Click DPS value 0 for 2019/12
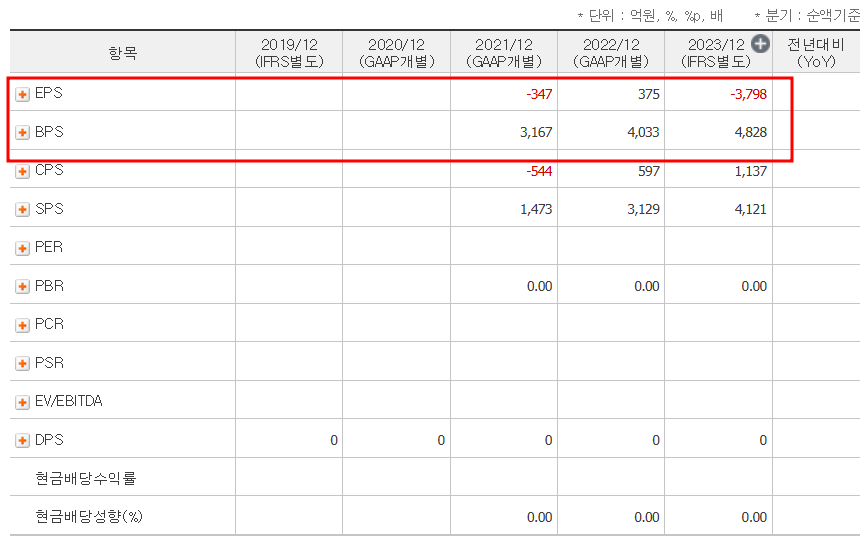The image size is (866, 542). click(334, 440)
